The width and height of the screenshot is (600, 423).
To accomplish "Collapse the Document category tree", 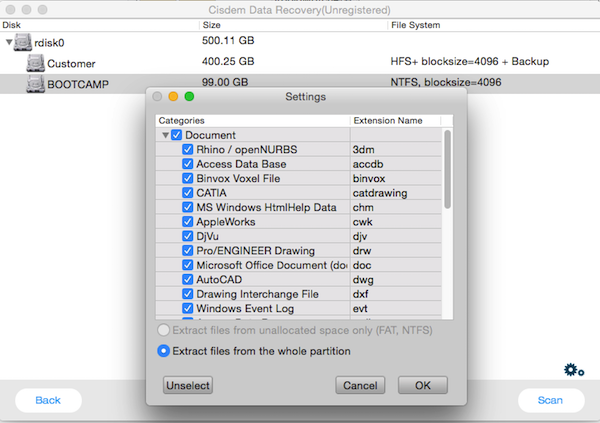I will 164,135.
